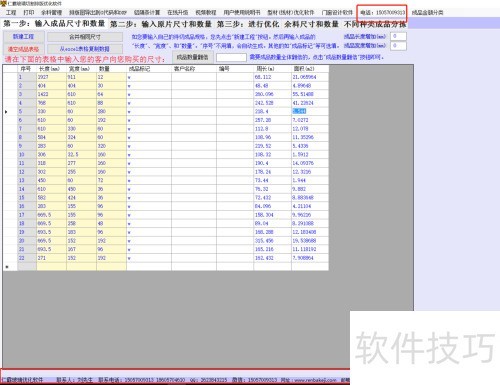This screenshot has height=385, width=500.
Task: Click the 编号 column header
Action: 235,69
